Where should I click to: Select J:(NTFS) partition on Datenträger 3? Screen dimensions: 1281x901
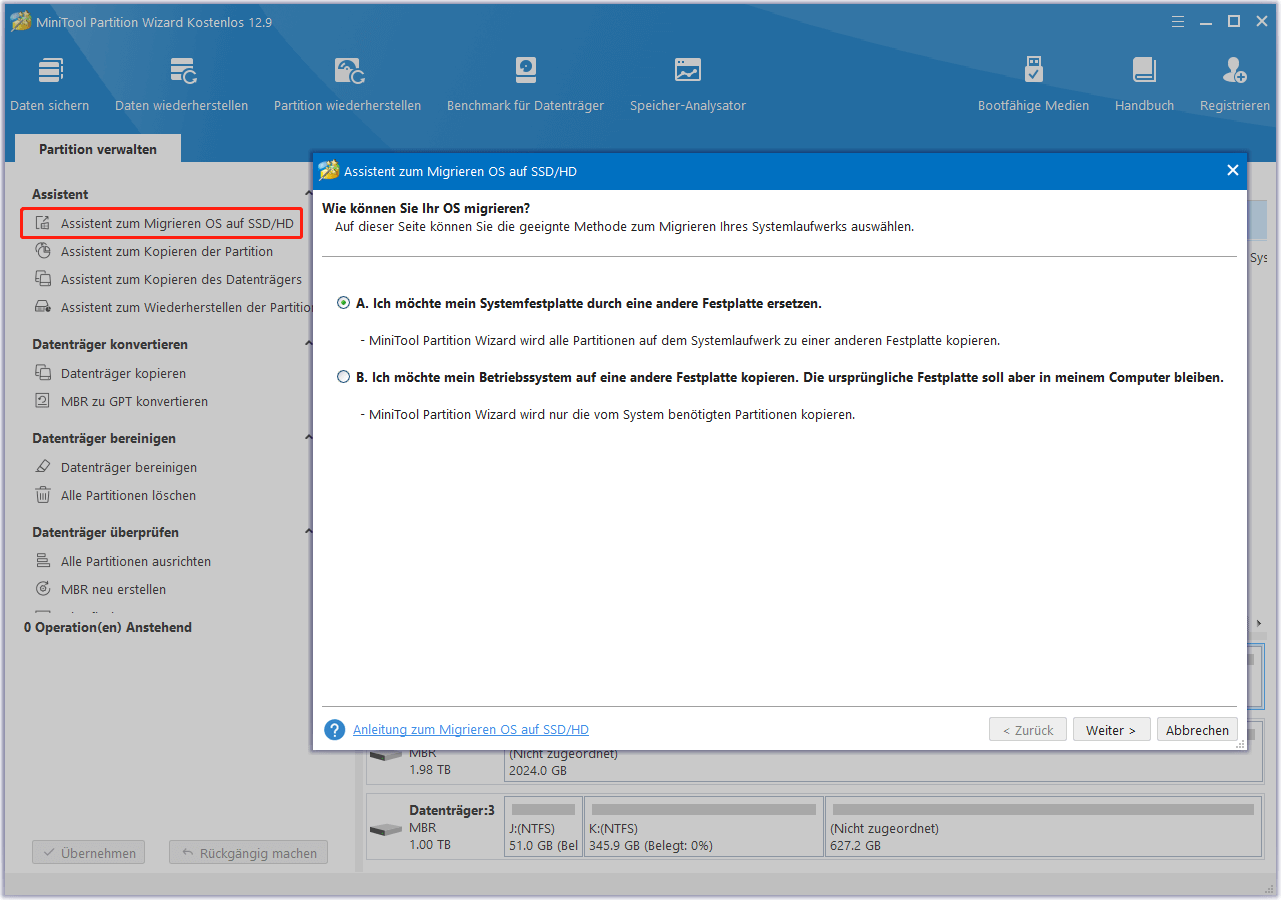tap(544, 827)
